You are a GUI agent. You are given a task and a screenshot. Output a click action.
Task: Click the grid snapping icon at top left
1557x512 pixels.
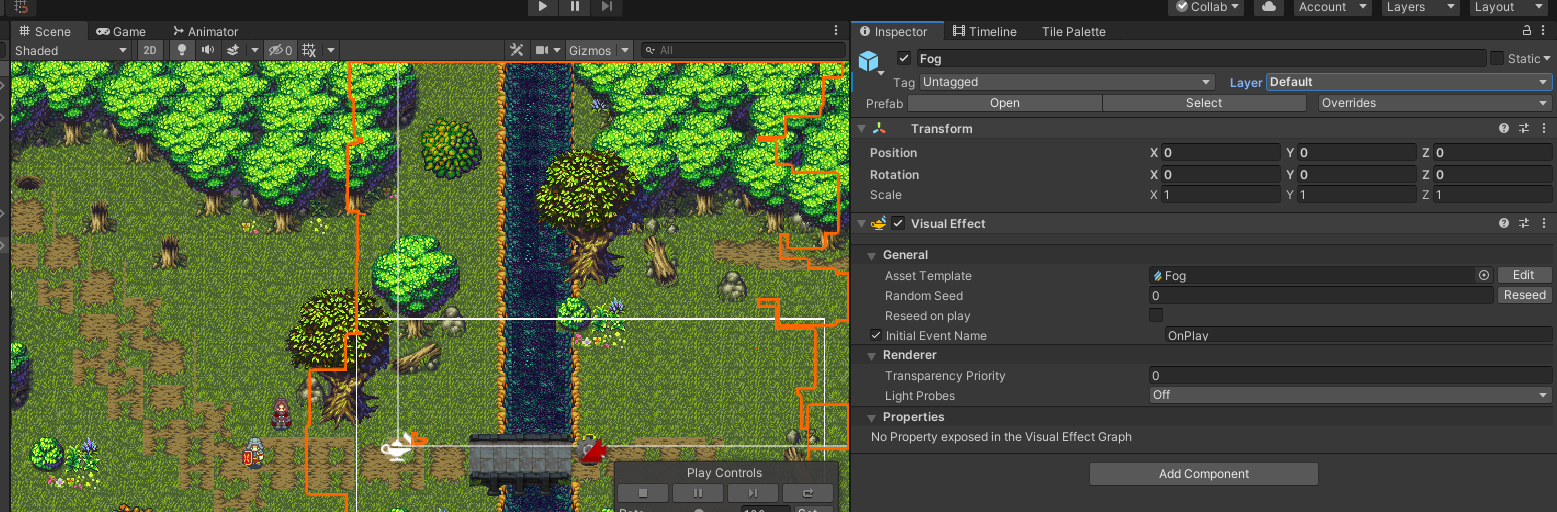click(x=20, y=7)
